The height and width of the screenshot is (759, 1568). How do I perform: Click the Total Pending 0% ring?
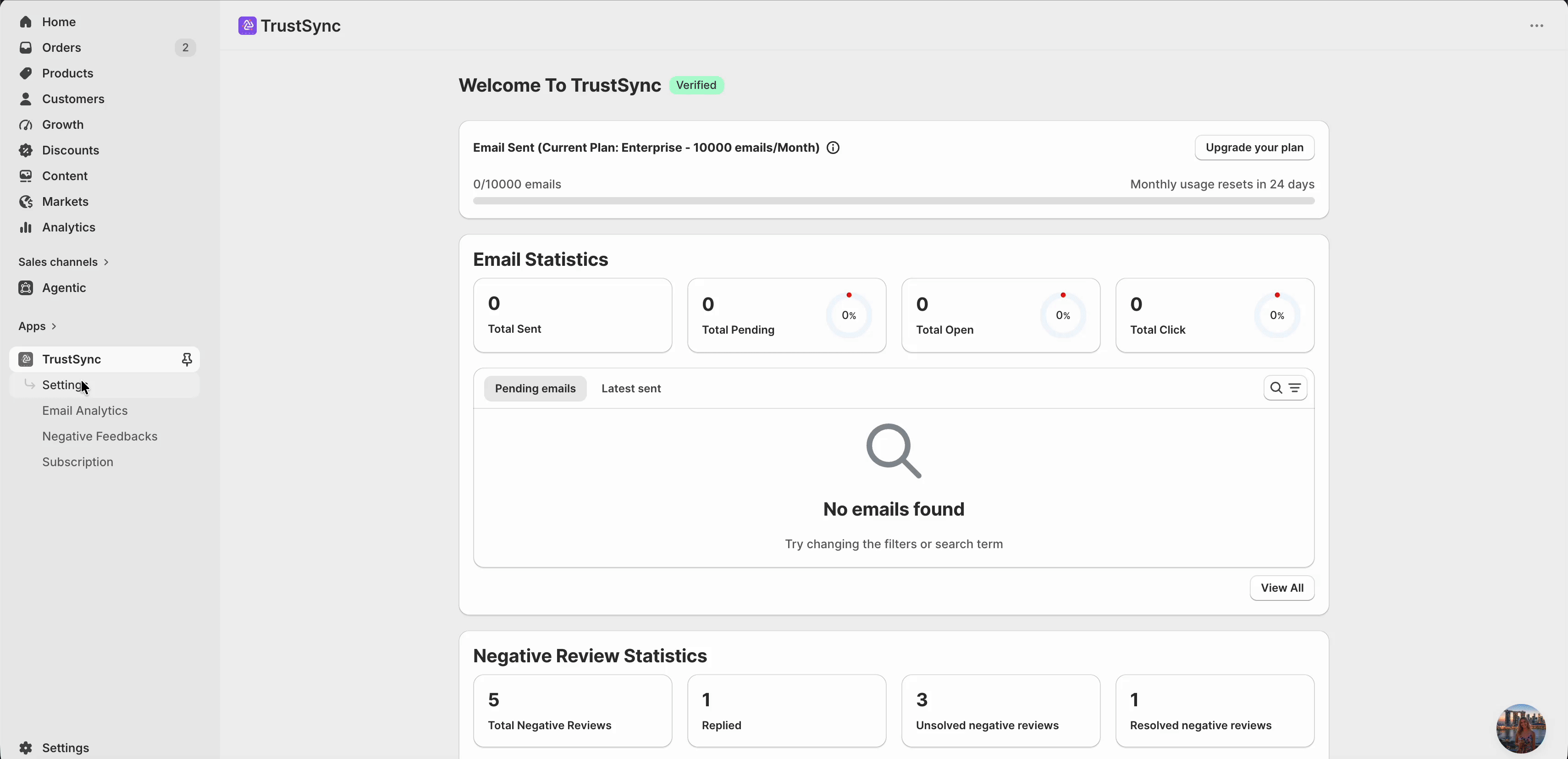pos(849,315)
